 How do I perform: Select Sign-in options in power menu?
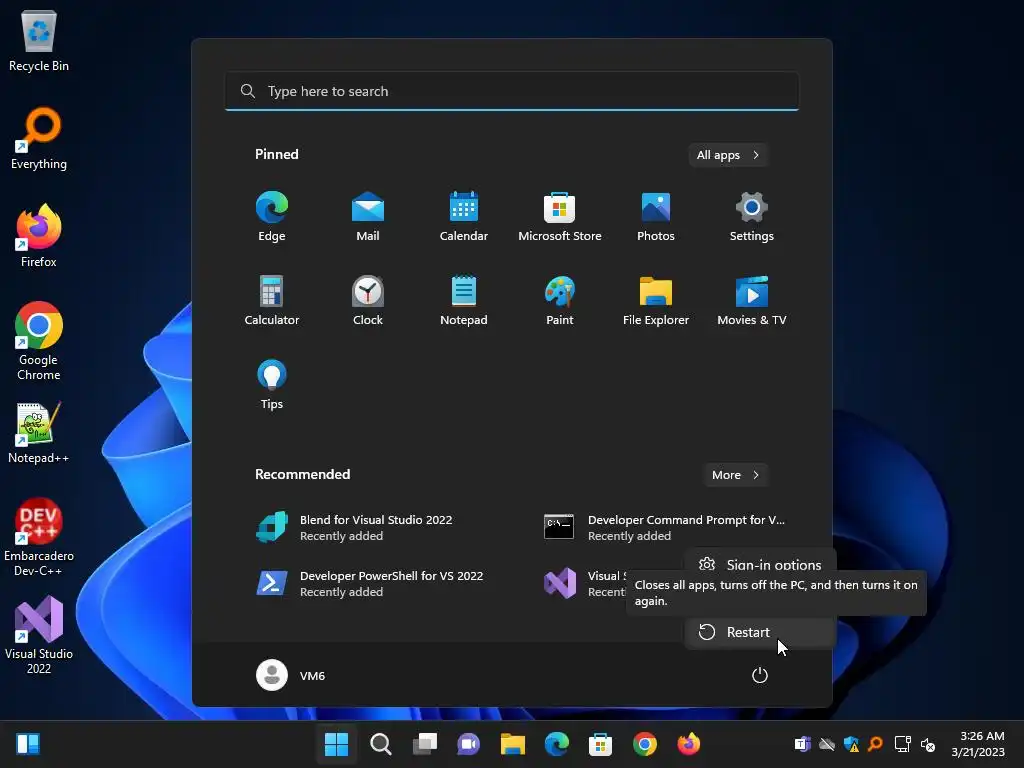(x=760, y=564)
